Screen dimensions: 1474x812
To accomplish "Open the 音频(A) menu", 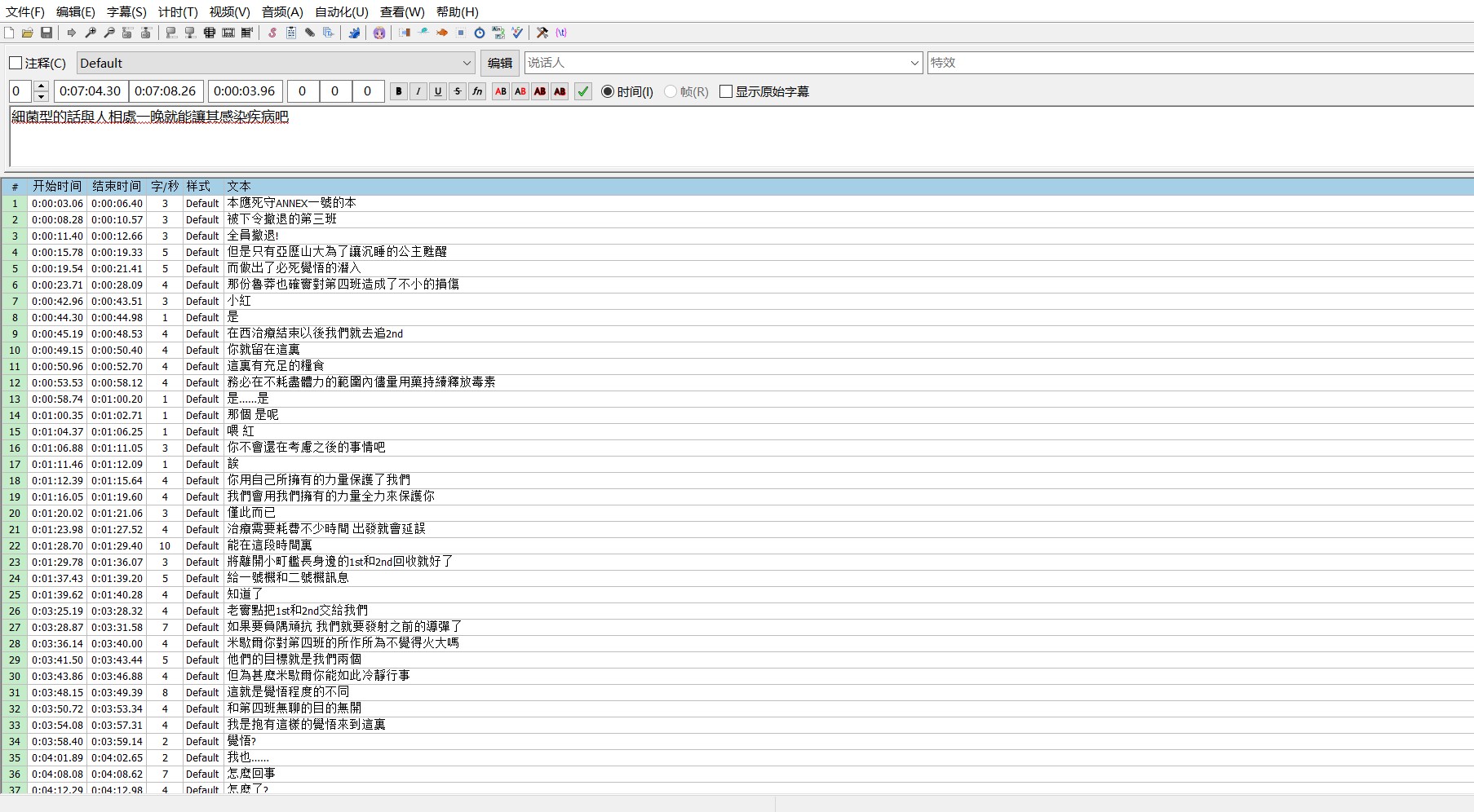I will pos(282,12).
